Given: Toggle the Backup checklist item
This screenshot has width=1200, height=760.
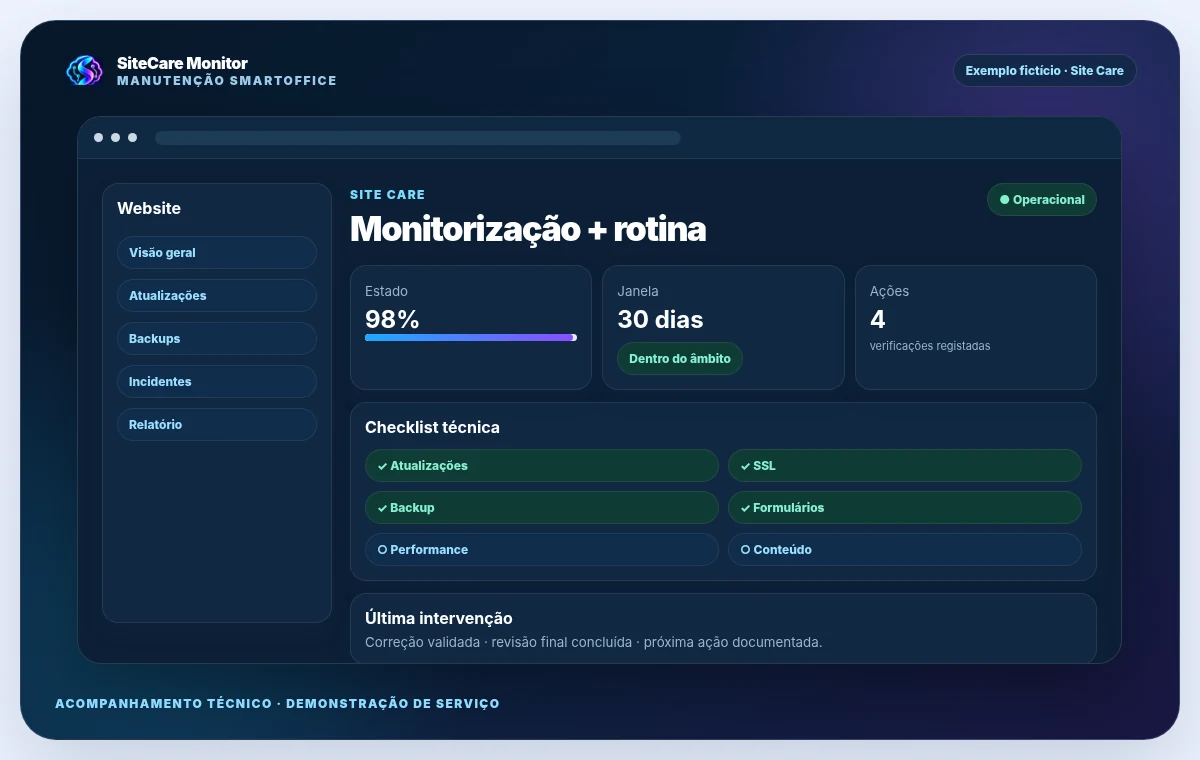Looking at the screenshot, I should click(x=542, y=508).
